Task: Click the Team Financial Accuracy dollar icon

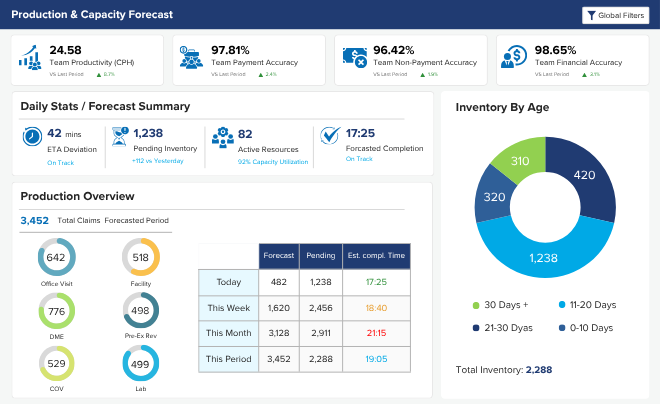Action: pyautogui.click(x=514, y=57)
